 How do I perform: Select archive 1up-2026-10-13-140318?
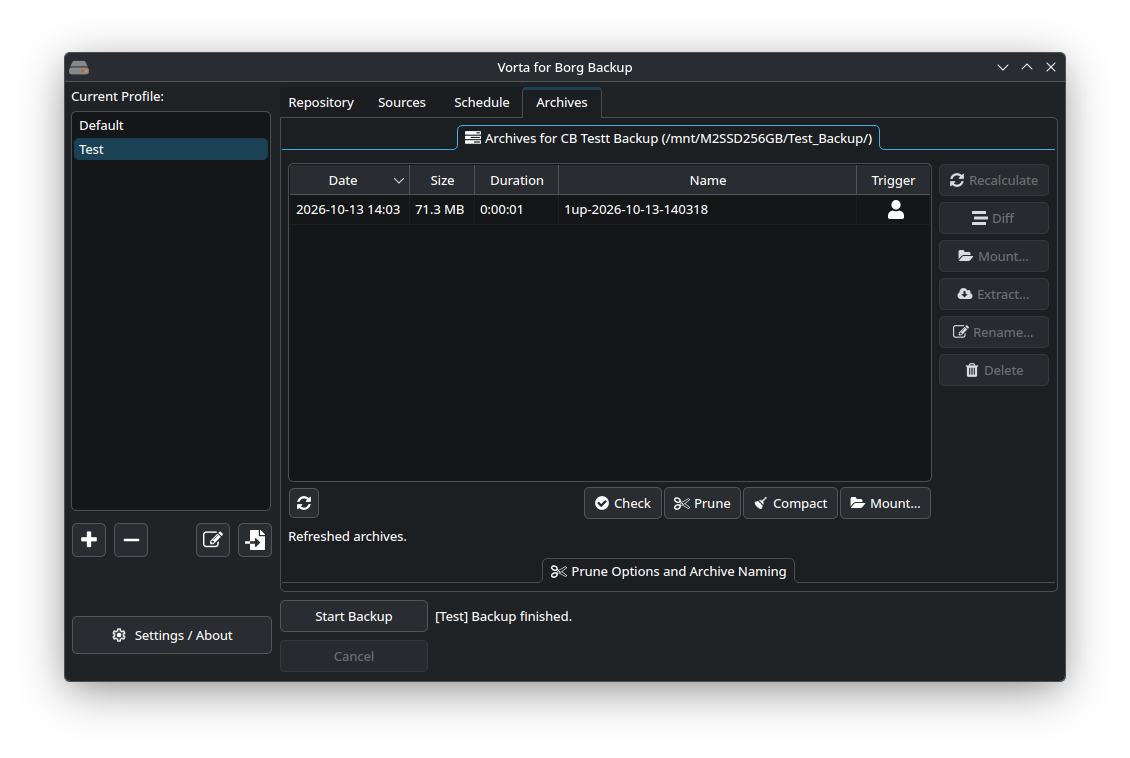point(636,210)
